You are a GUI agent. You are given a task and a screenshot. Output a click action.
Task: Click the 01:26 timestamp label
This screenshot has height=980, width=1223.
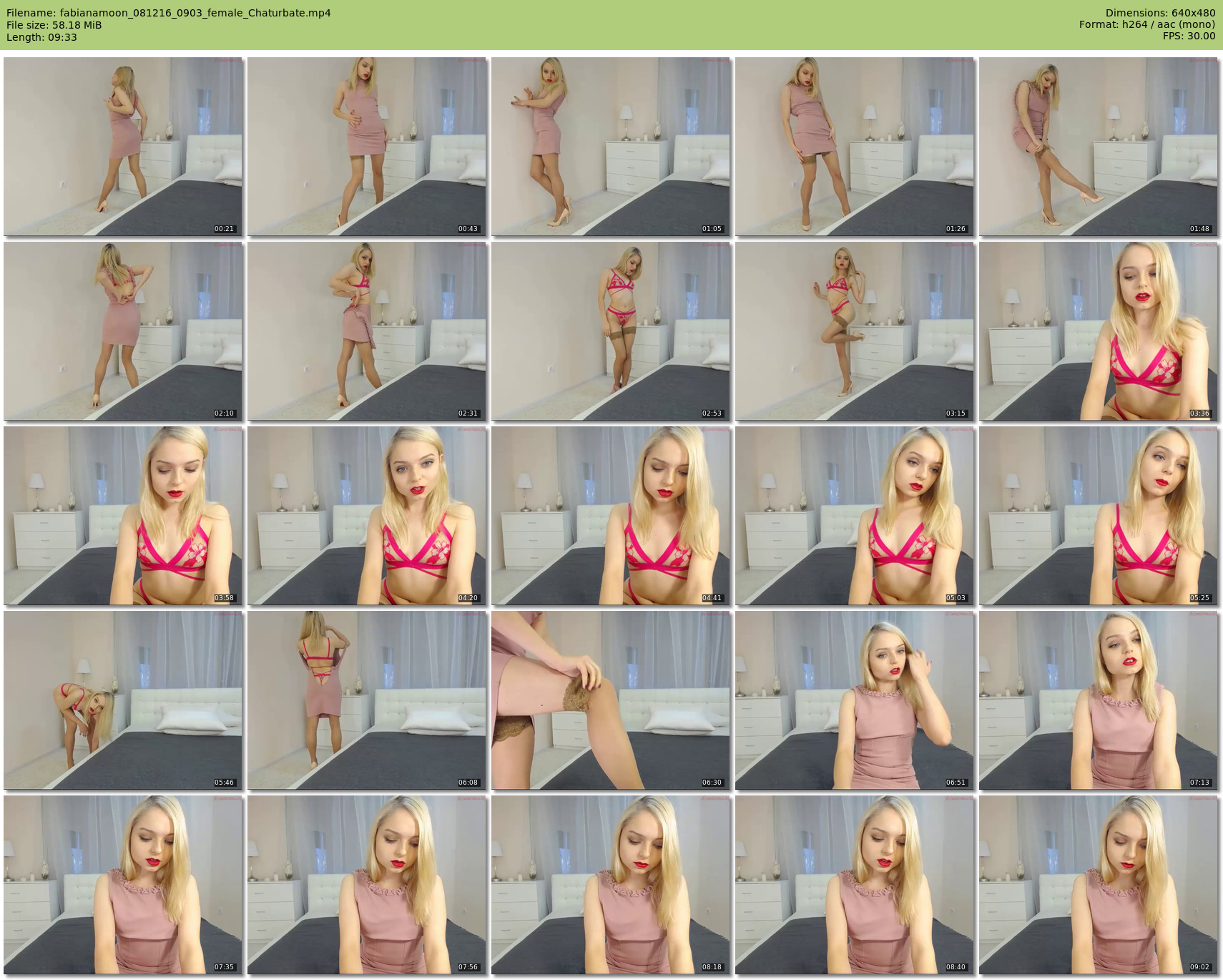point(956,229)
